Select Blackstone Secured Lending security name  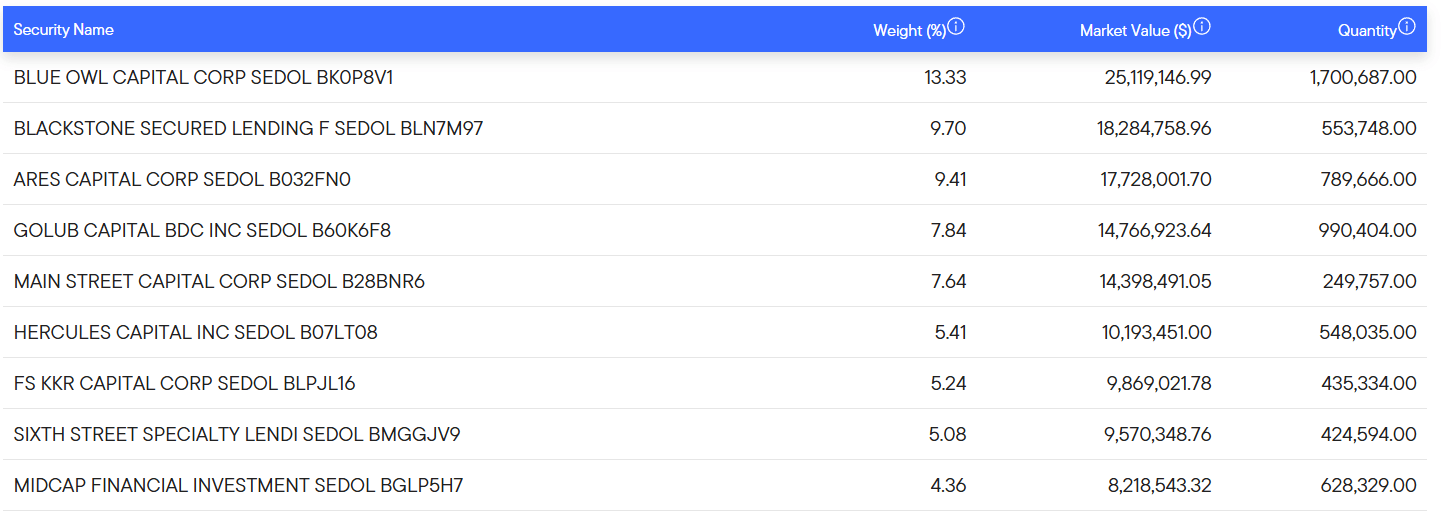click(248, 128)
